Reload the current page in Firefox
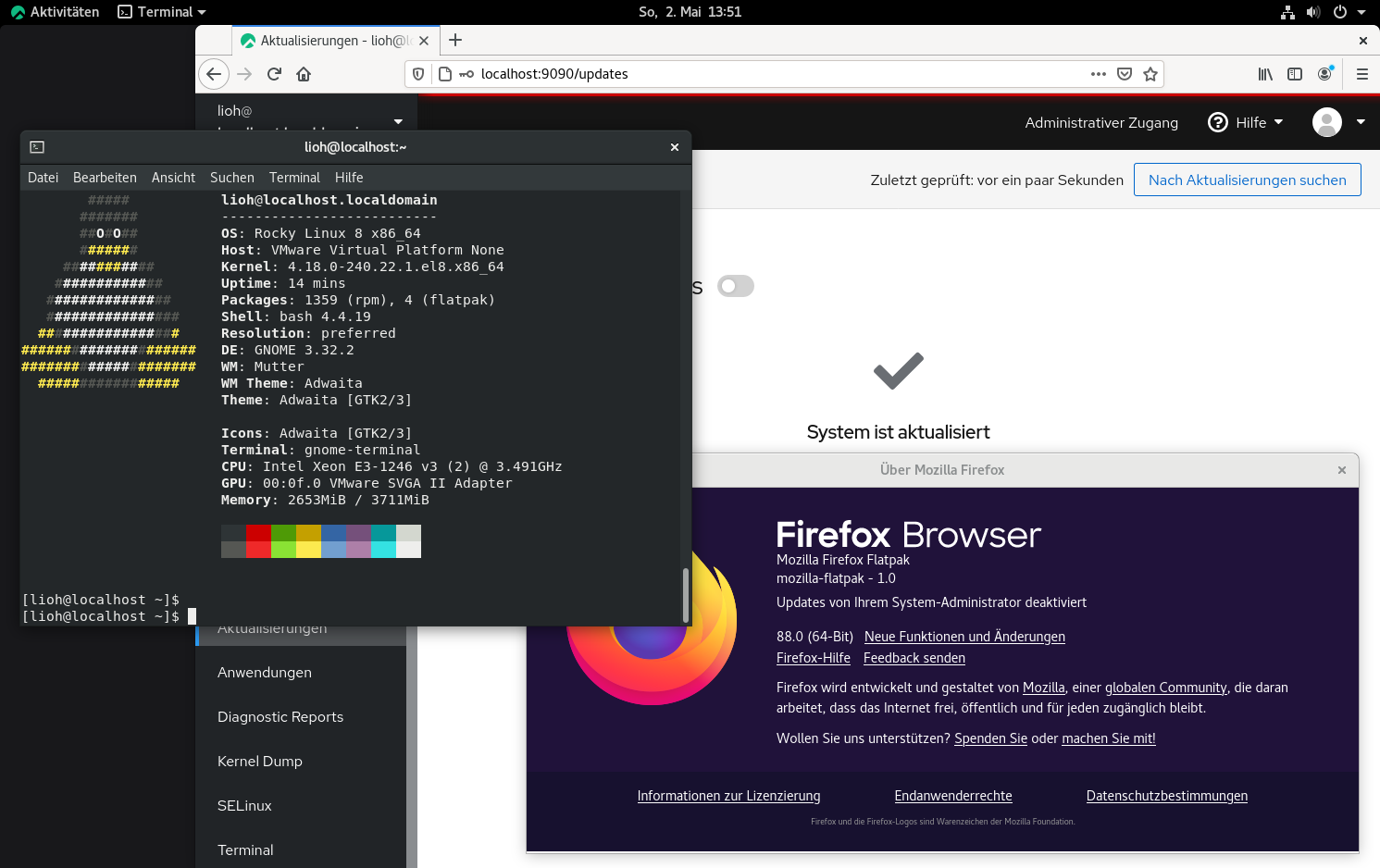This screenshot has height=868, width=1380. [x=274, y=74]
